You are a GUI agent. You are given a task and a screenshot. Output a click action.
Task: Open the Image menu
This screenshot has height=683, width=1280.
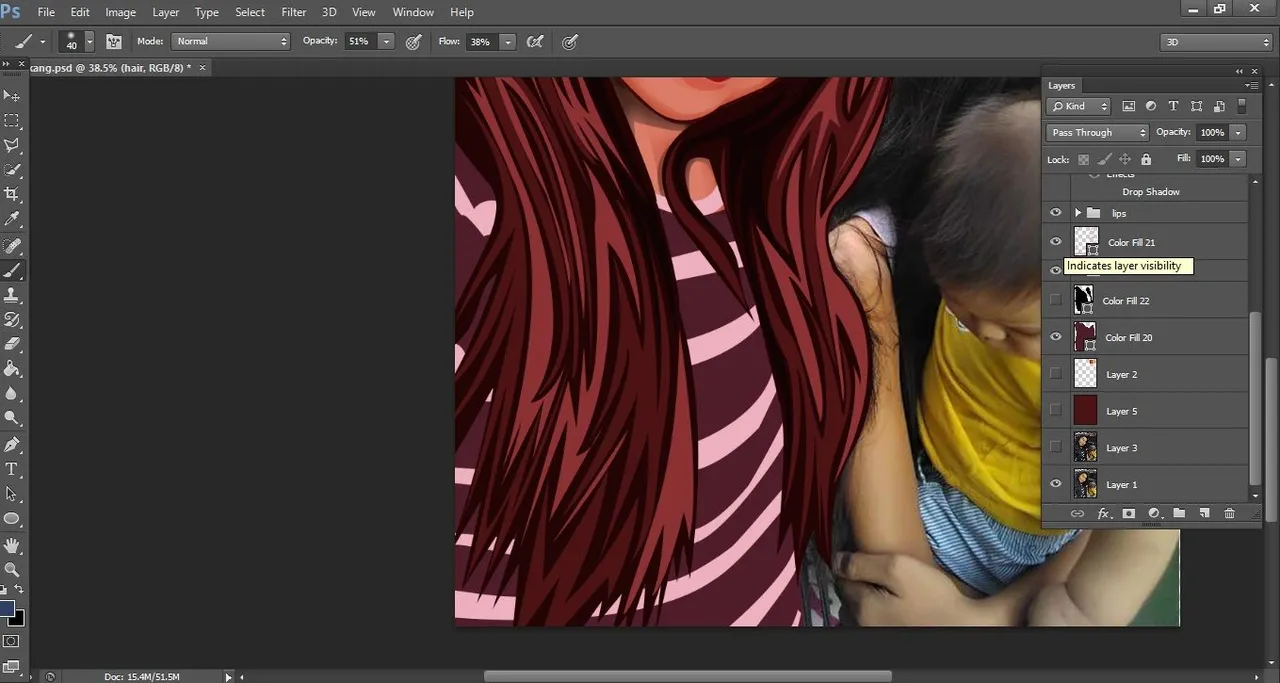point(120,12)
